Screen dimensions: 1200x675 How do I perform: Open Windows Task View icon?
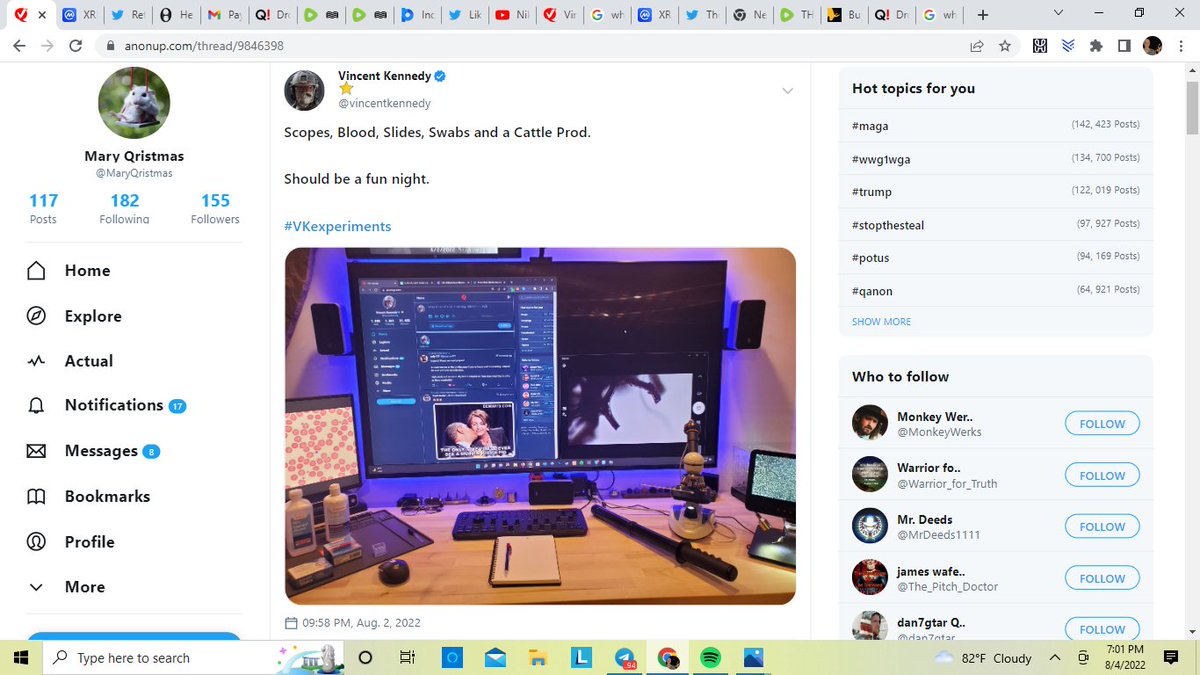[x=407, y=657]
